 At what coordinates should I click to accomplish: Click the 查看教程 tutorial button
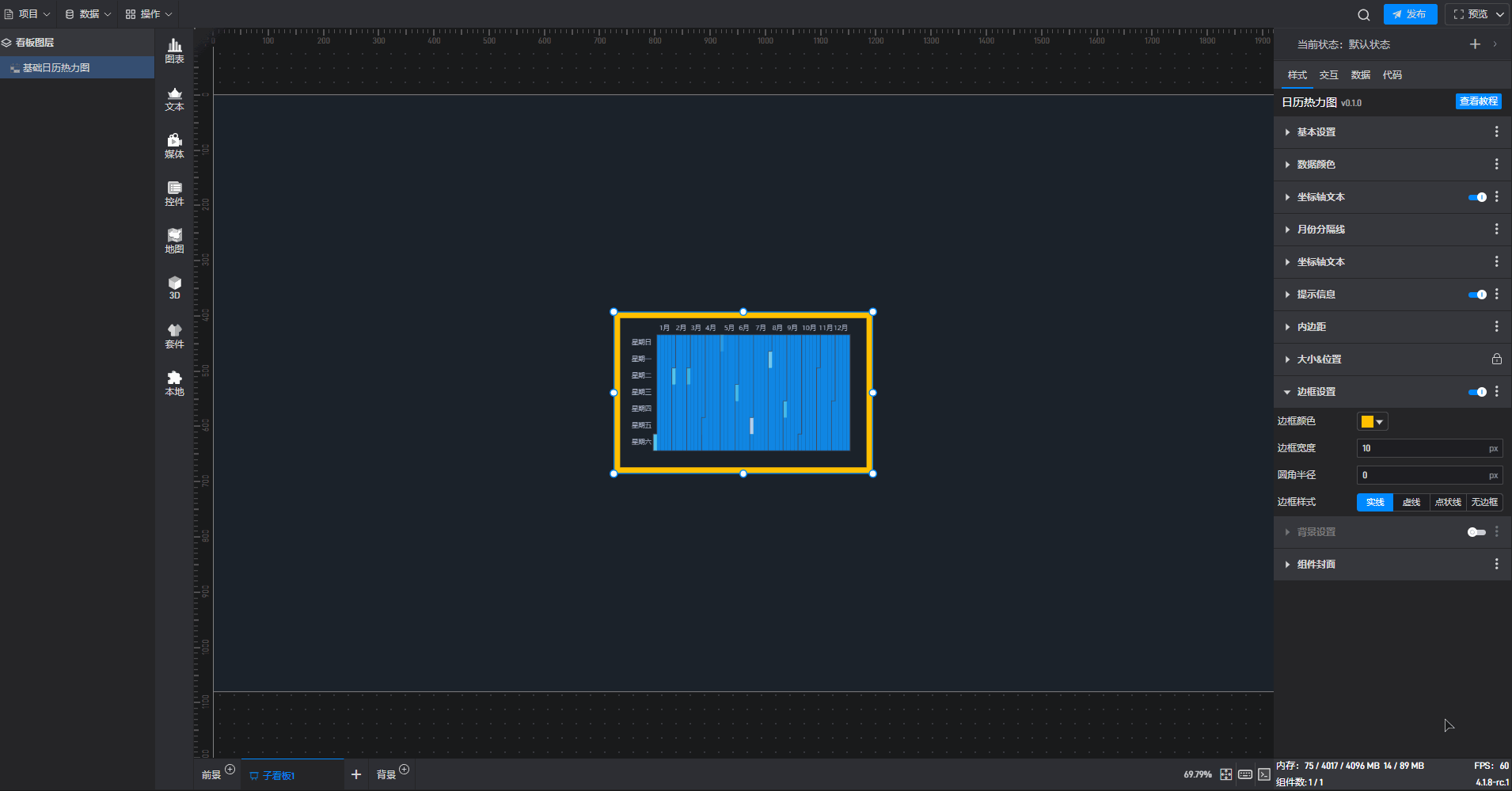point(1478,101)
